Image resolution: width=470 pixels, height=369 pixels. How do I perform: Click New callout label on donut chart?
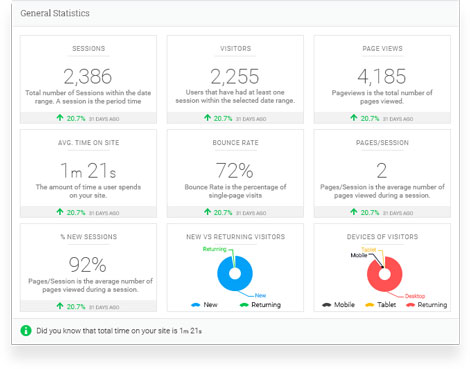tap(260, 295)
